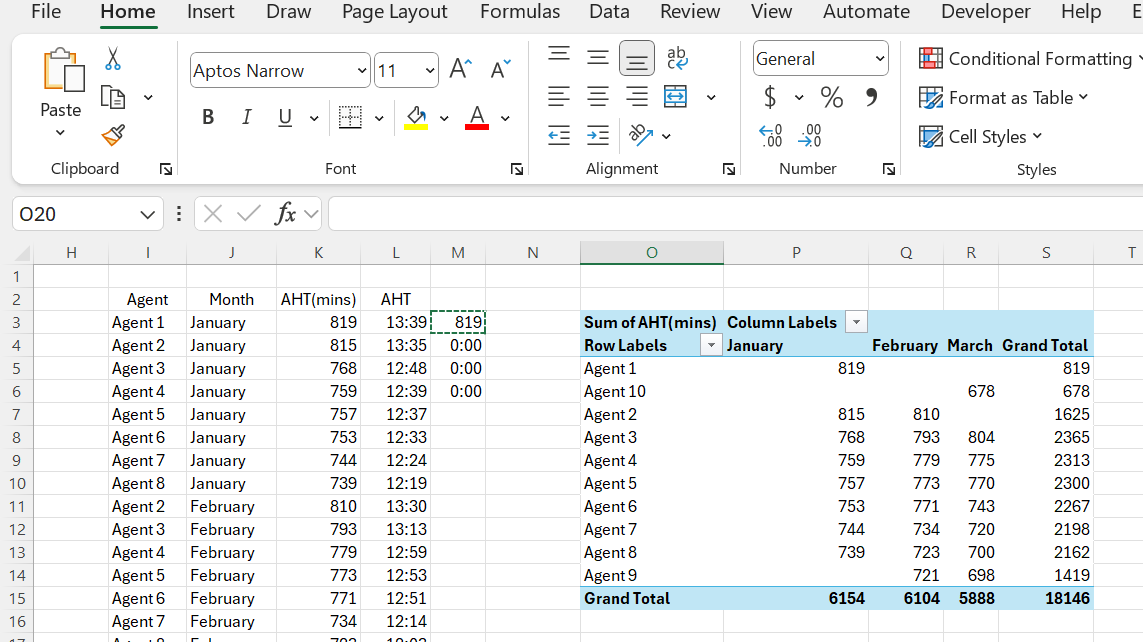Viewport: 1143px width, 642px height.
Task: Toggle Italic formatting
Action: [x=246, y=117]
